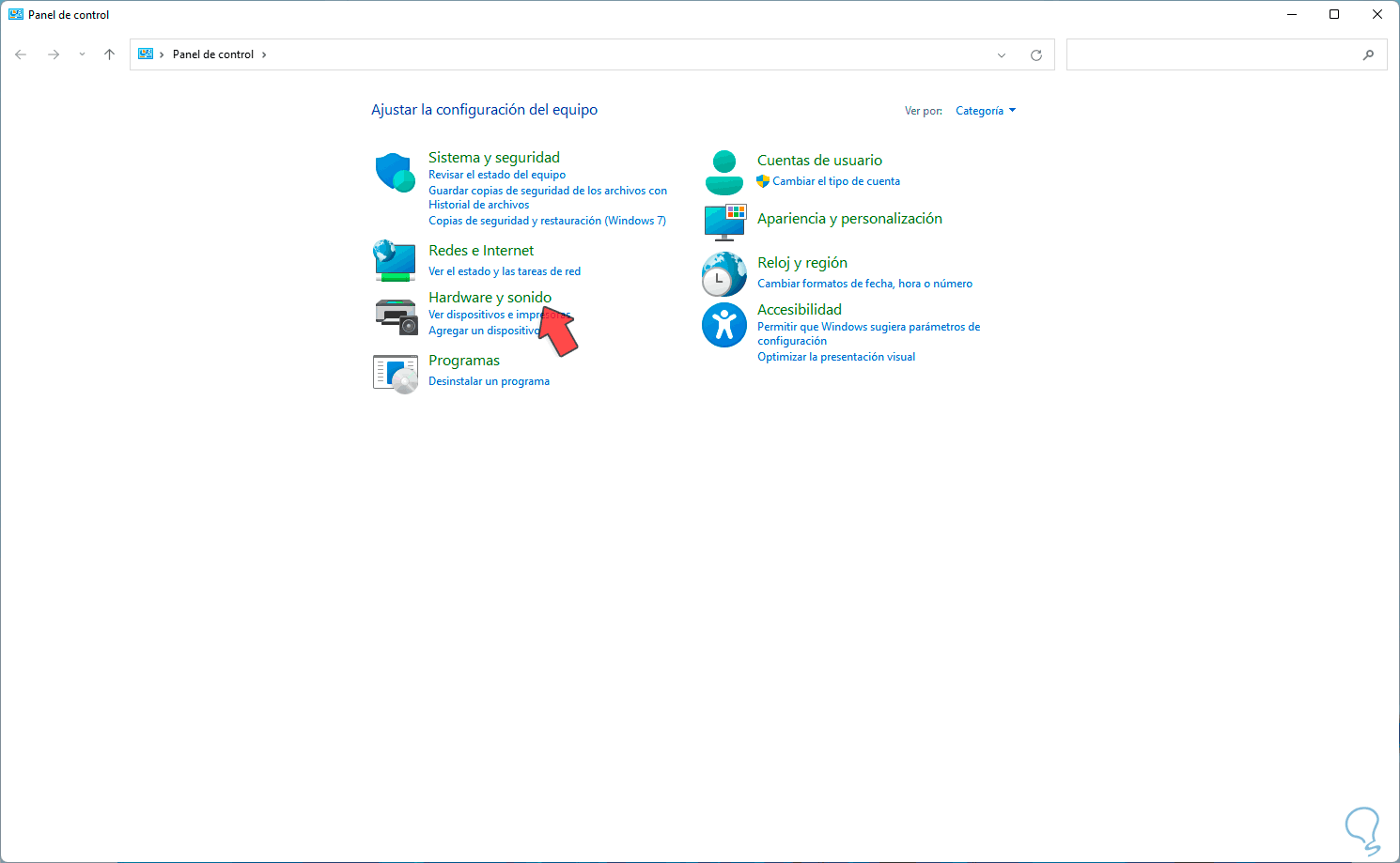
Task: Open Copias de seguridad y restauración (Windows 7)
Action: pyautogui.click(x=547, y=221)
